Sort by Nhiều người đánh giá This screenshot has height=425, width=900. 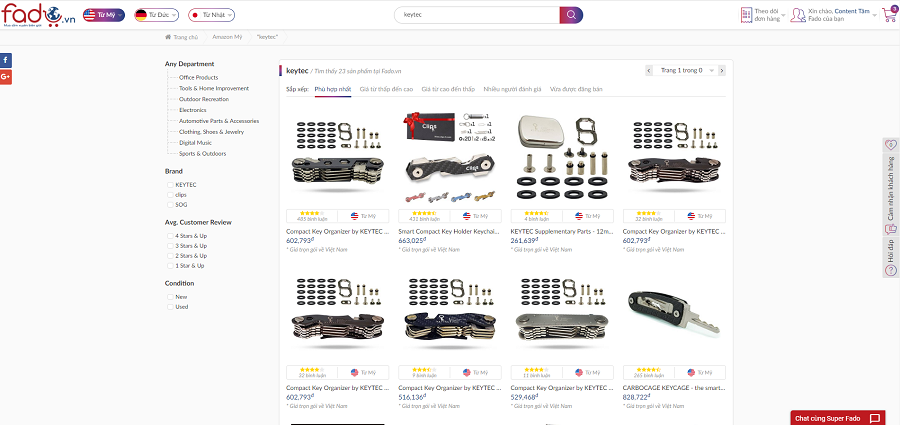(513, 89)
